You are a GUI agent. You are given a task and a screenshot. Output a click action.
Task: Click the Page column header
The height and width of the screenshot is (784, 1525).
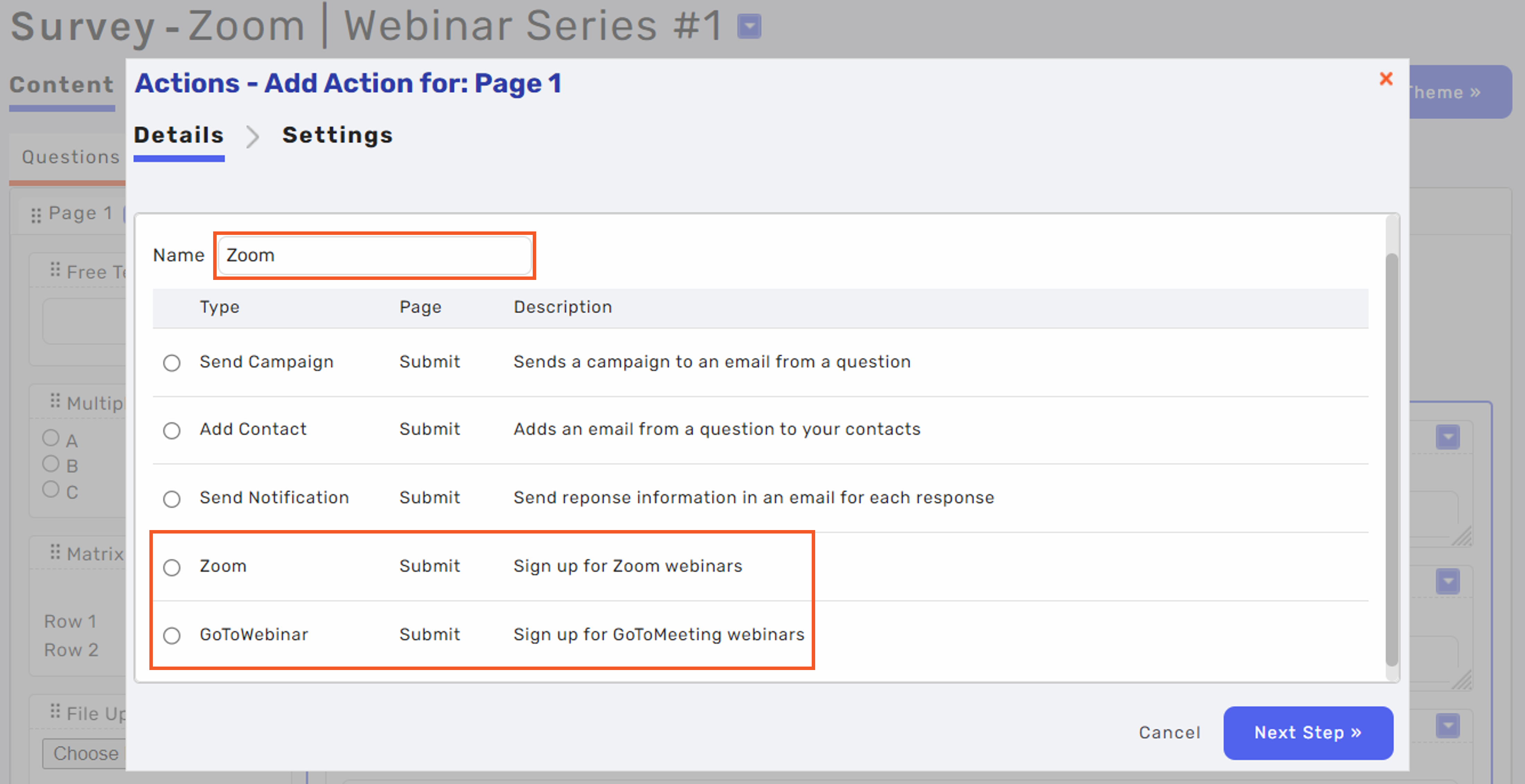[x=420, y=308]
